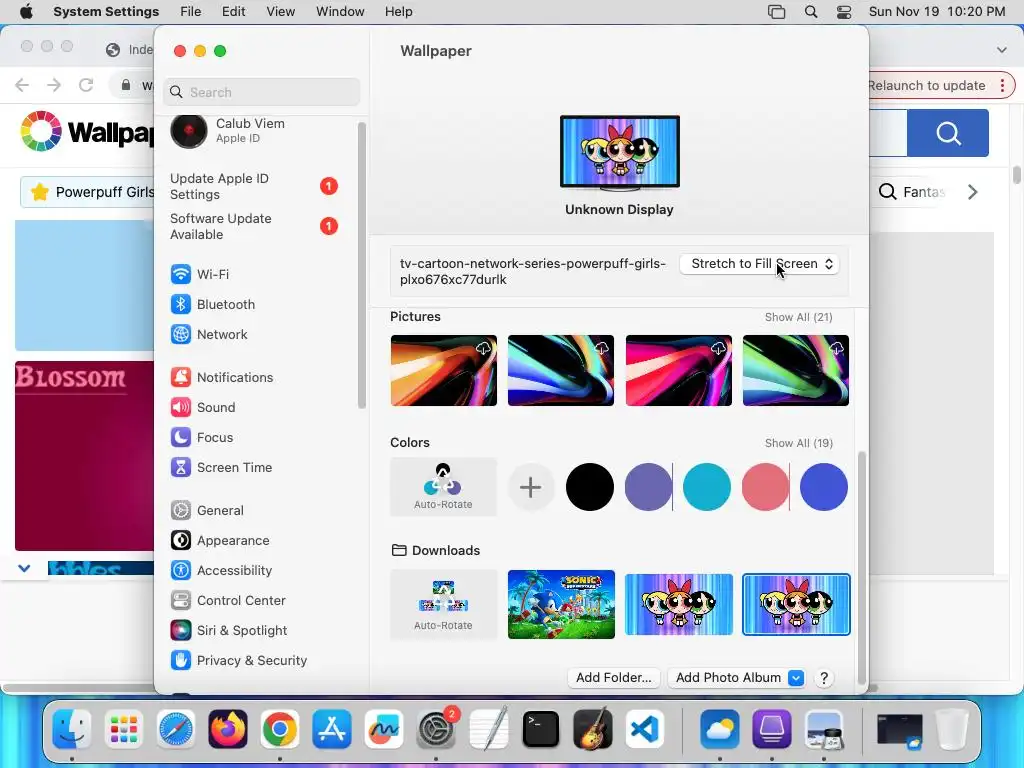Click the help question mark button
This screenshot has height=768, width=1024.
824,679
